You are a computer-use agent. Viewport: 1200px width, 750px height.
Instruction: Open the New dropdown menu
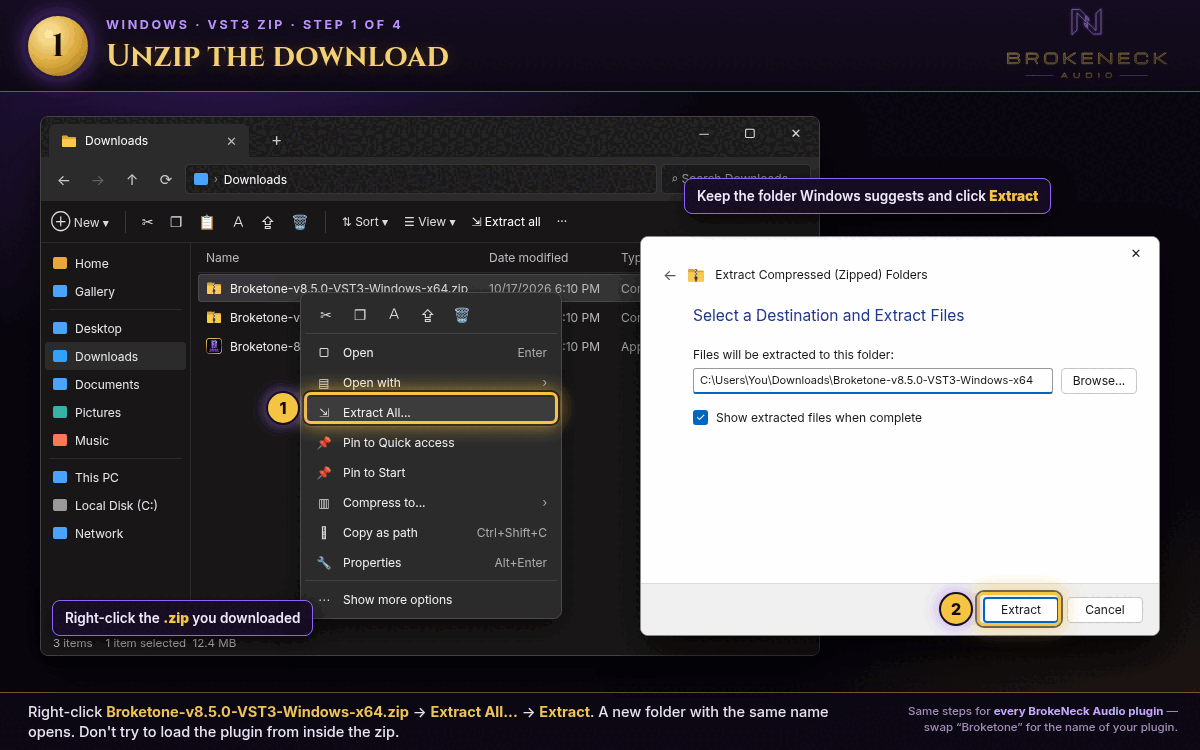pyautogui.click(x=80, y=222)
